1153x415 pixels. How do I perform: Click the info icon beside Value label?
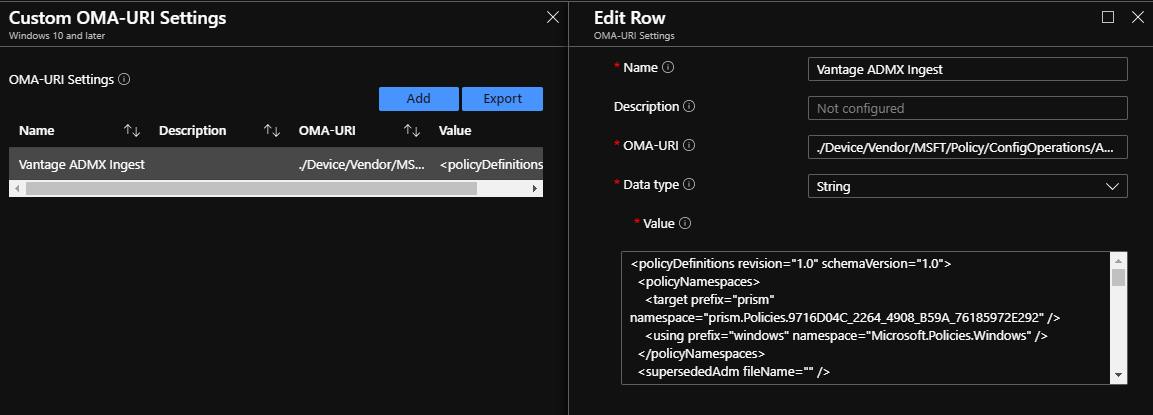coord(685,223)
